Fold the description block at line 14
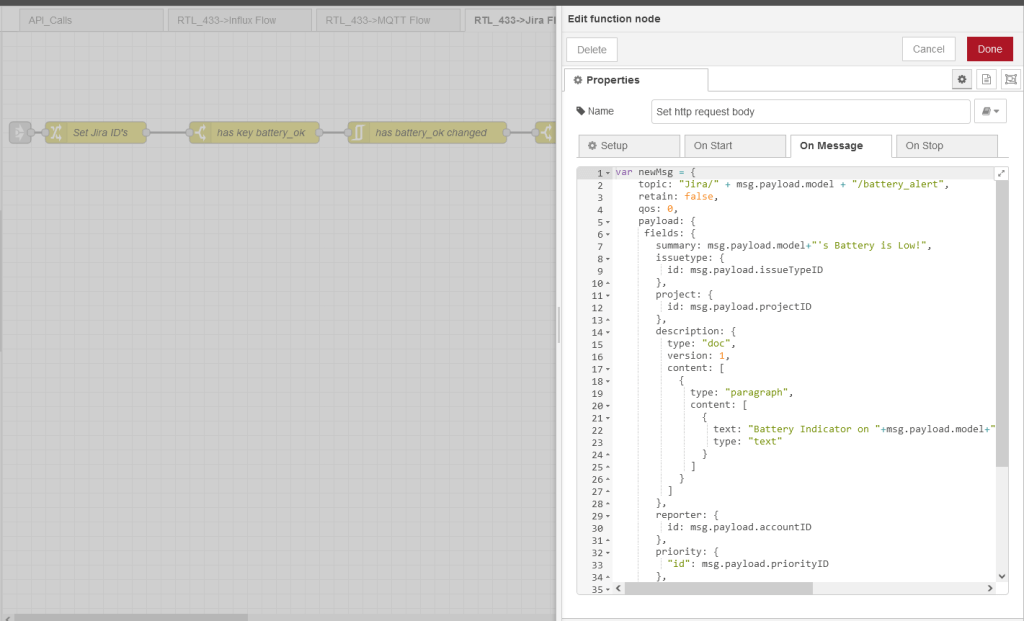The height and width of the screenshot is (621, 1024). (609, 332)
